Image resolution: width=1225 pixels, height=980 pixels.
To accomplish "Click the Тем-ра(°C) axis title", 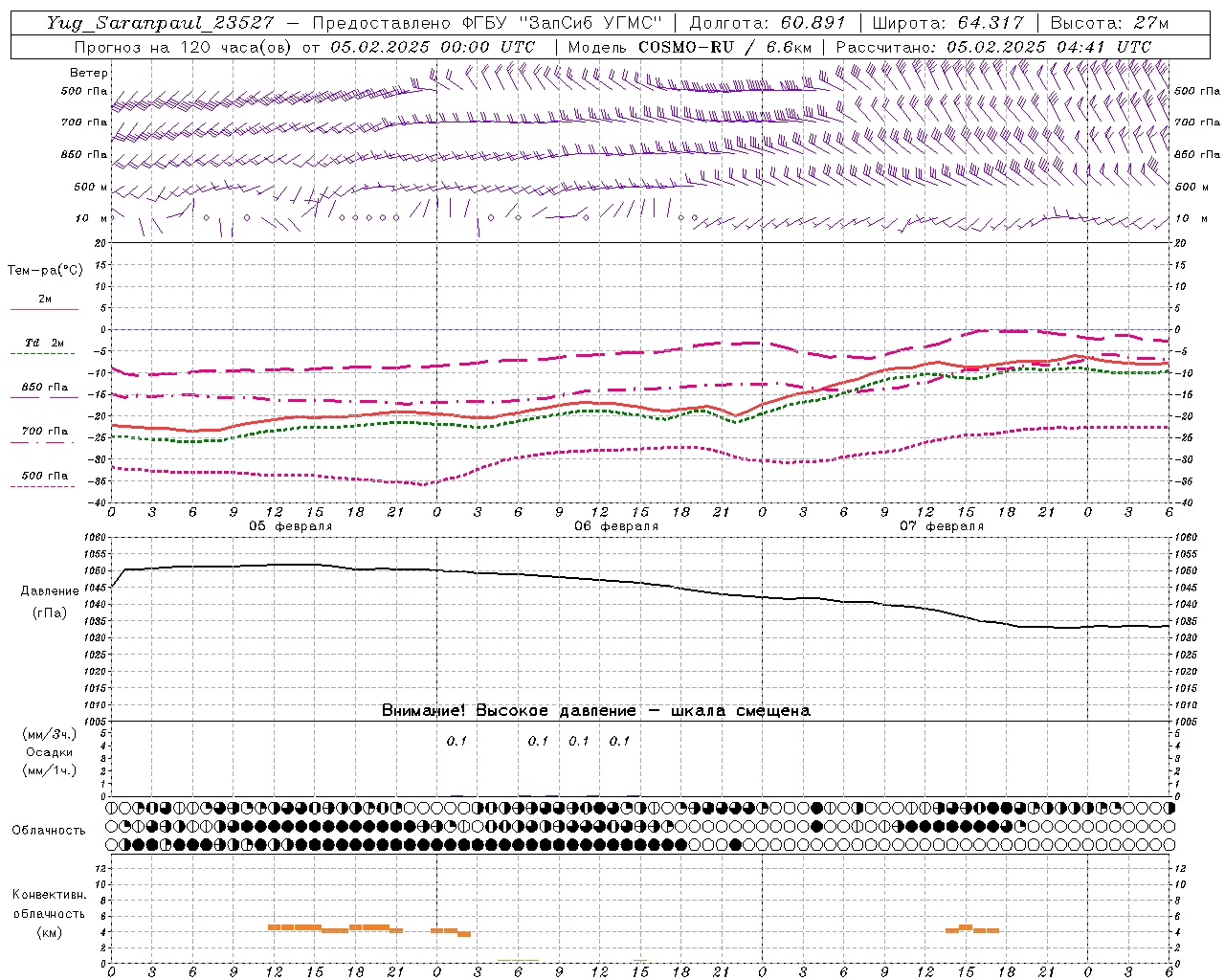I will click(x=45, y=271).
